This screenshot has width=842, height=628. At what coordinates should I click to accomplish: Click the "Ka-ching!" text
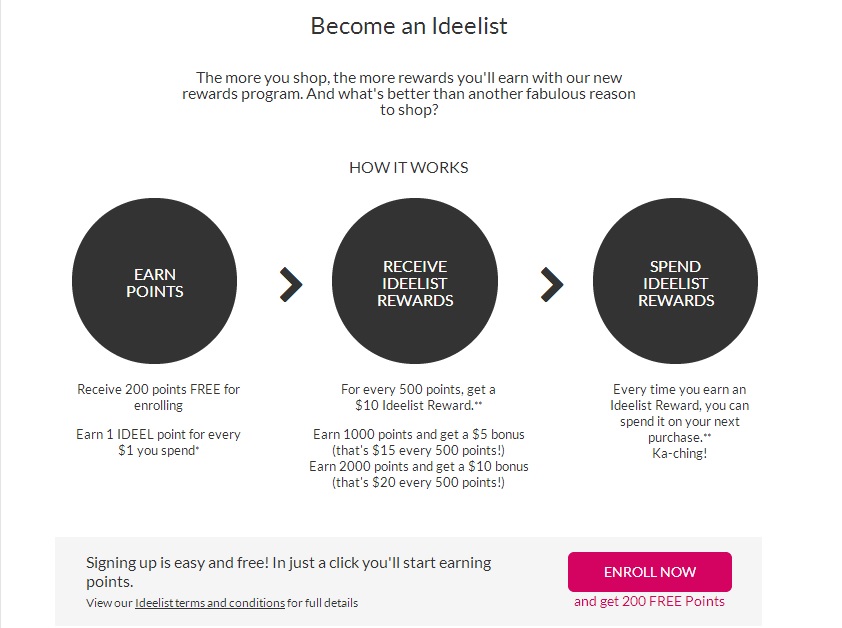point(679,453)
